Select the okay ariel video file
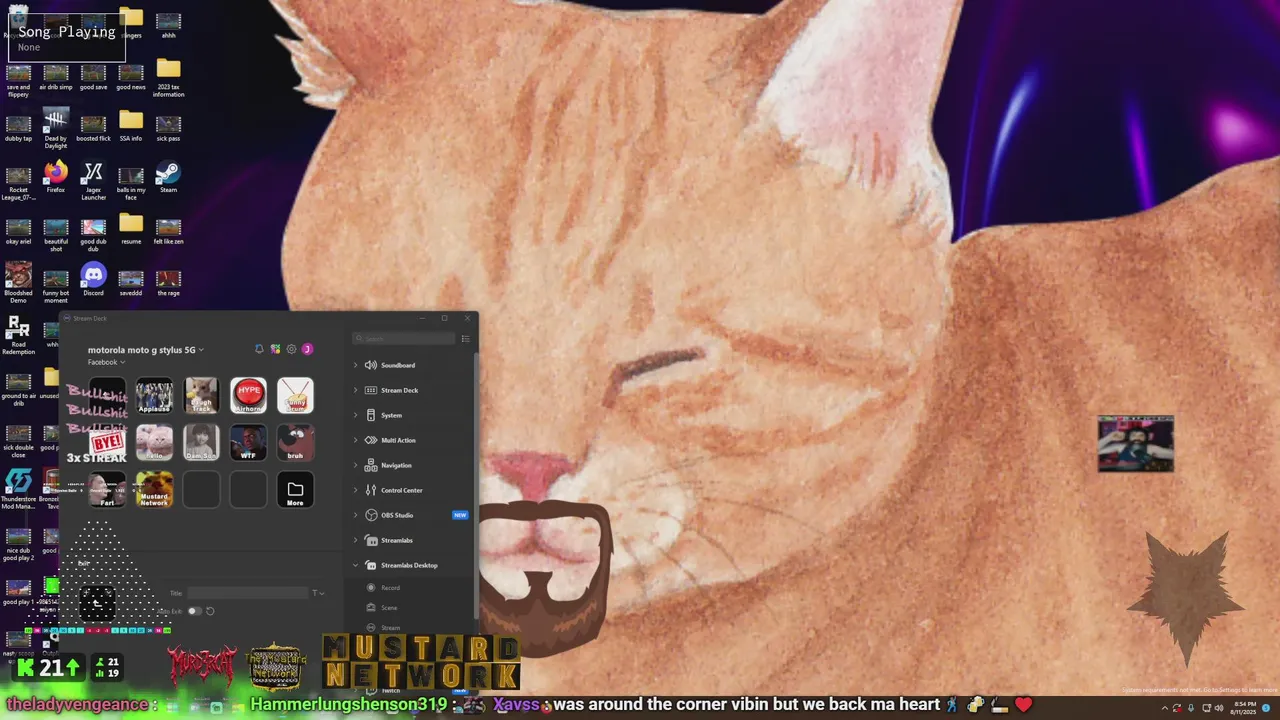Image resolution: width=1280 pixels, height=720 pixels. [18, 231]
